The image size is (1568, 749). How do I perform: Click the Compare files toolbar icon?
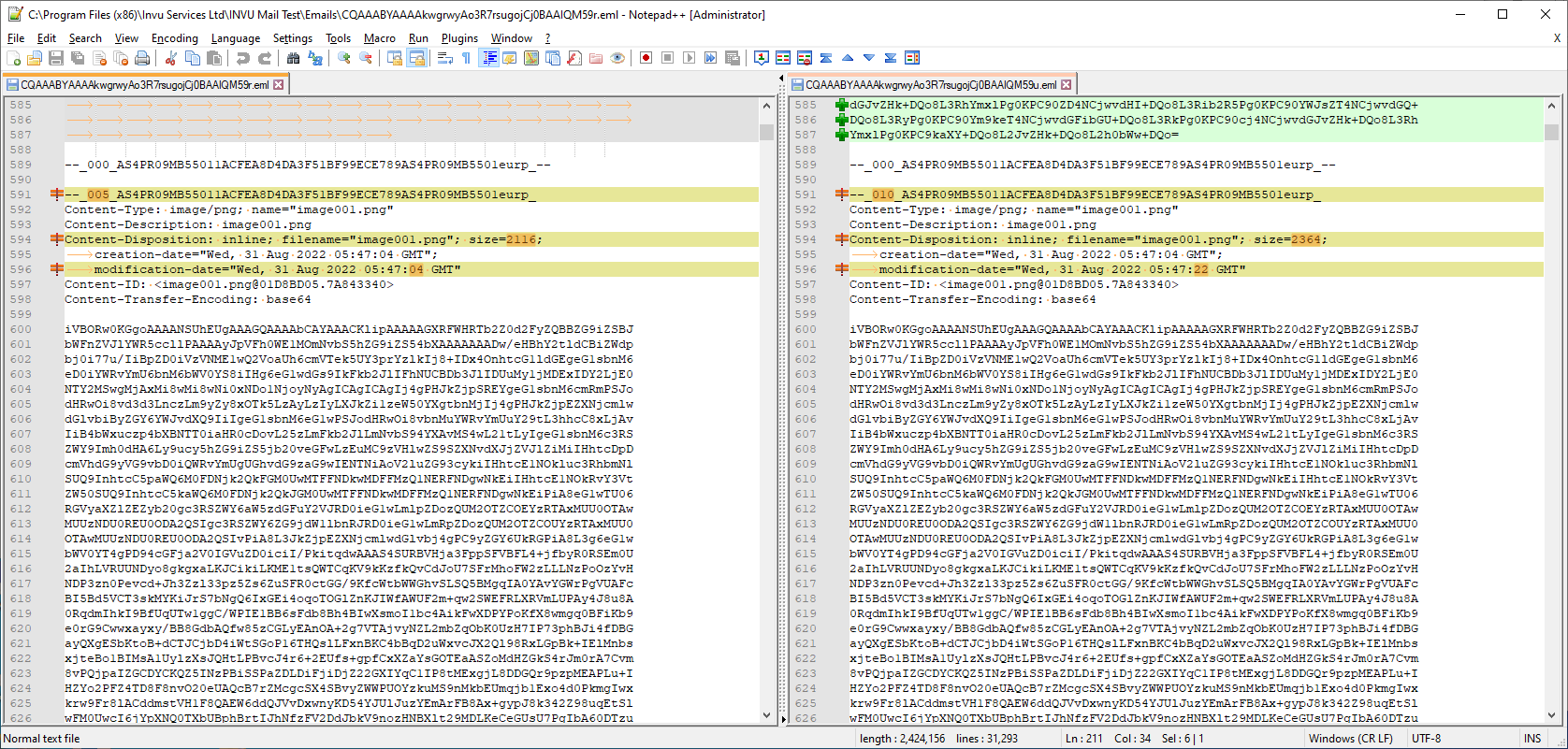(783, 58)
